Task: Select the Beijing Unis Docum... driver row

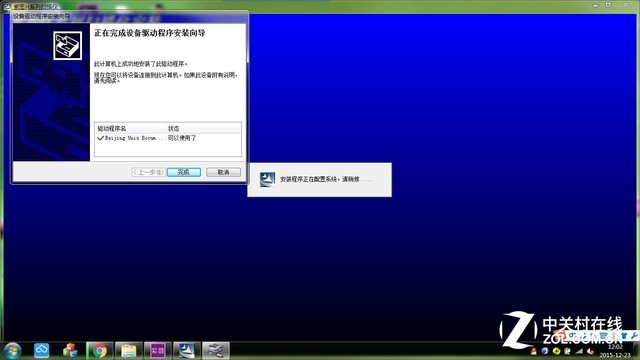Action: (x=168, y=138)
